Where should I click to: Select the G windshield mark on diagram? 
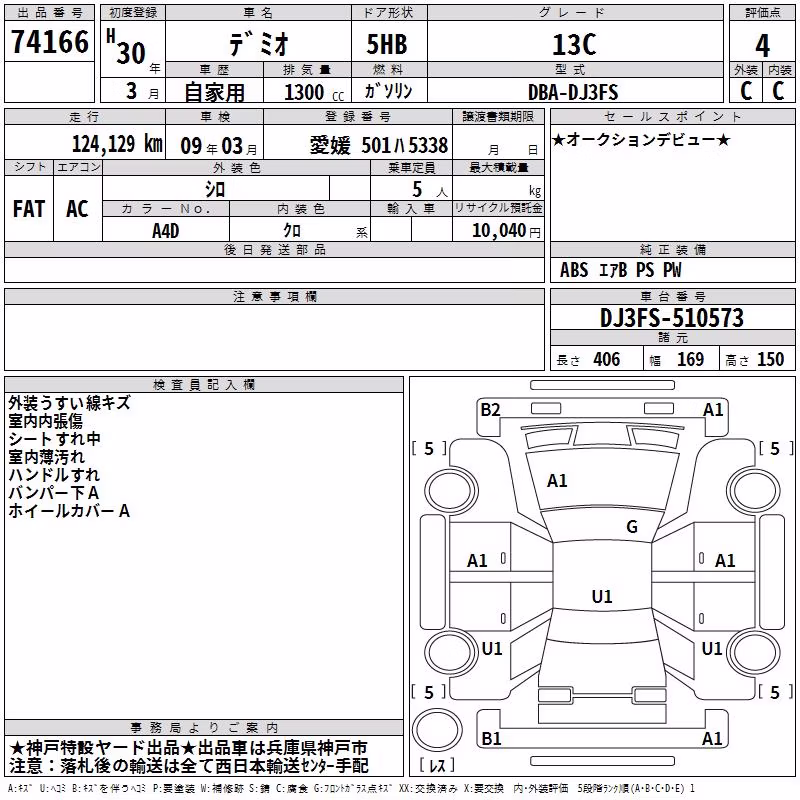(632, 527)
